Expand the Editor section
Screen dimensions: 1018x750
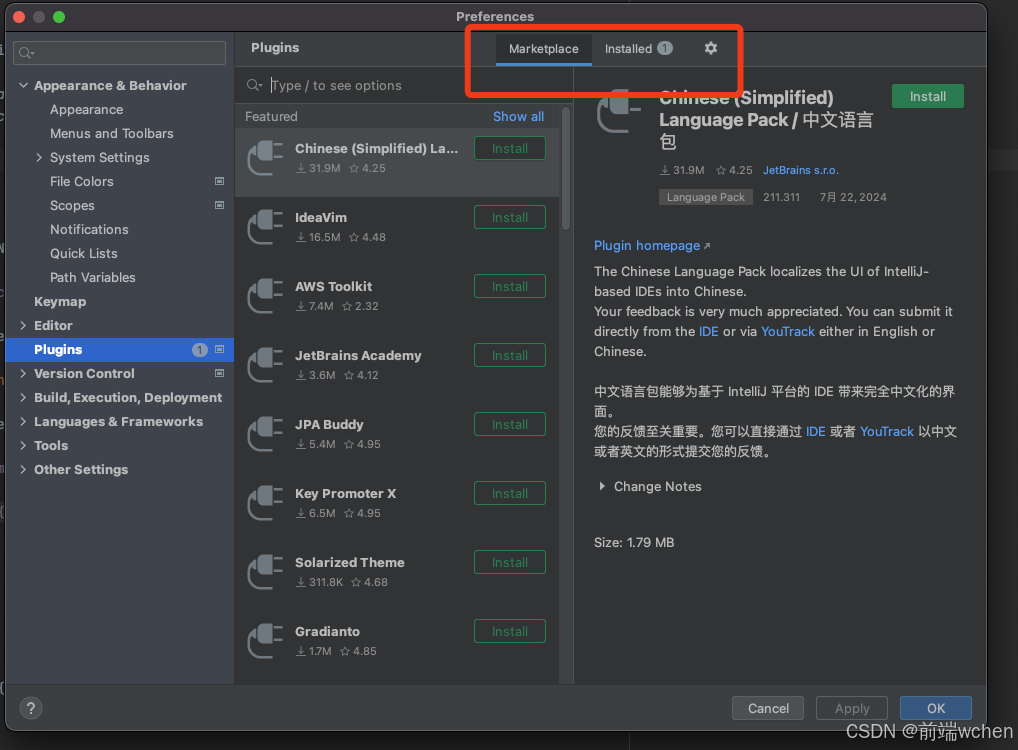pos(23,325)
